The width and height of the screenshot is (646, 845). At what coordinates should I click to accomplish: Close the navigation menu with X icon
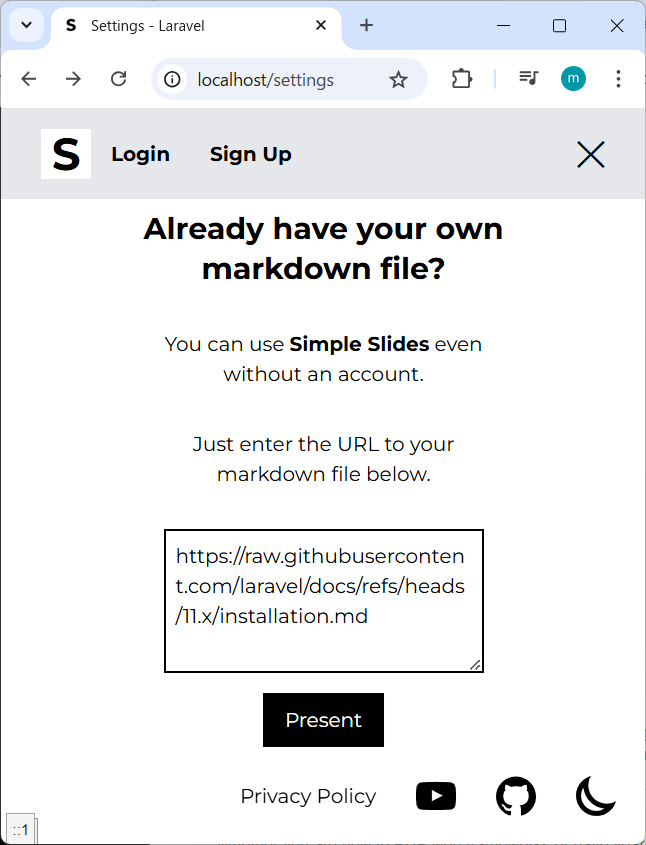click(591, 154)
